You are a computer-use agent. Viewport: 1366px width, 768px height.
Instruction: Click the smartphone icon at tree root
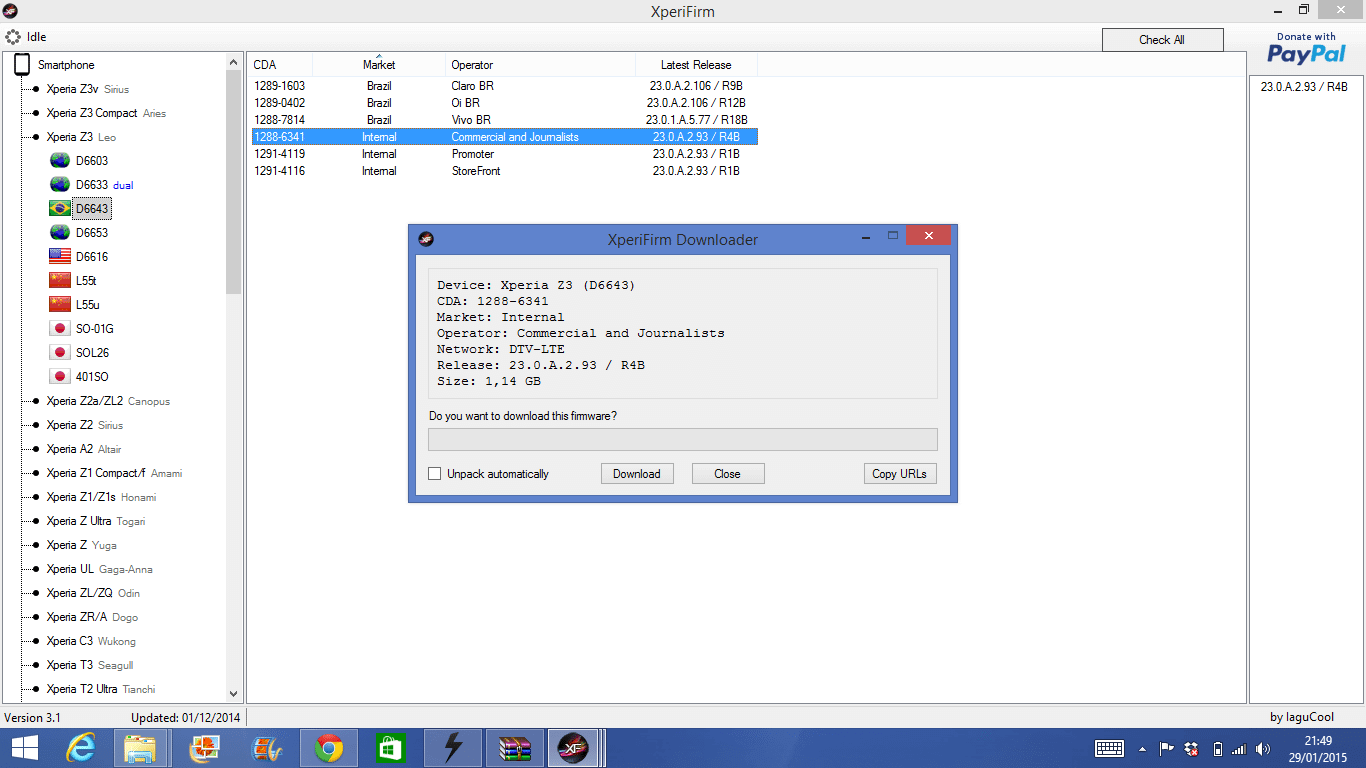click(22, 65)
